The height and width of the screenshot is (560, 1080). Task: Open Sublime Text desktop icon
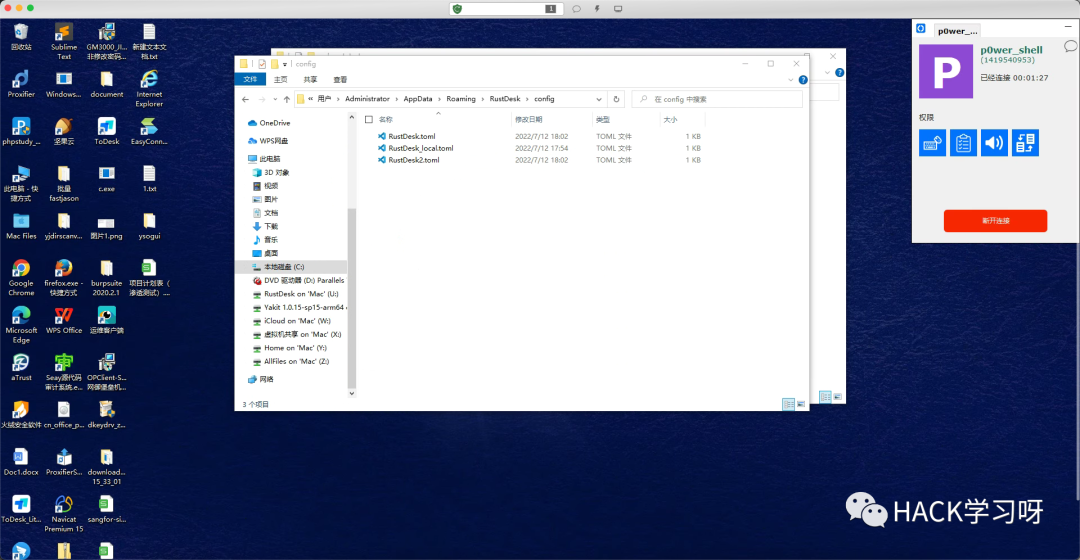click(x=63, y=41)
